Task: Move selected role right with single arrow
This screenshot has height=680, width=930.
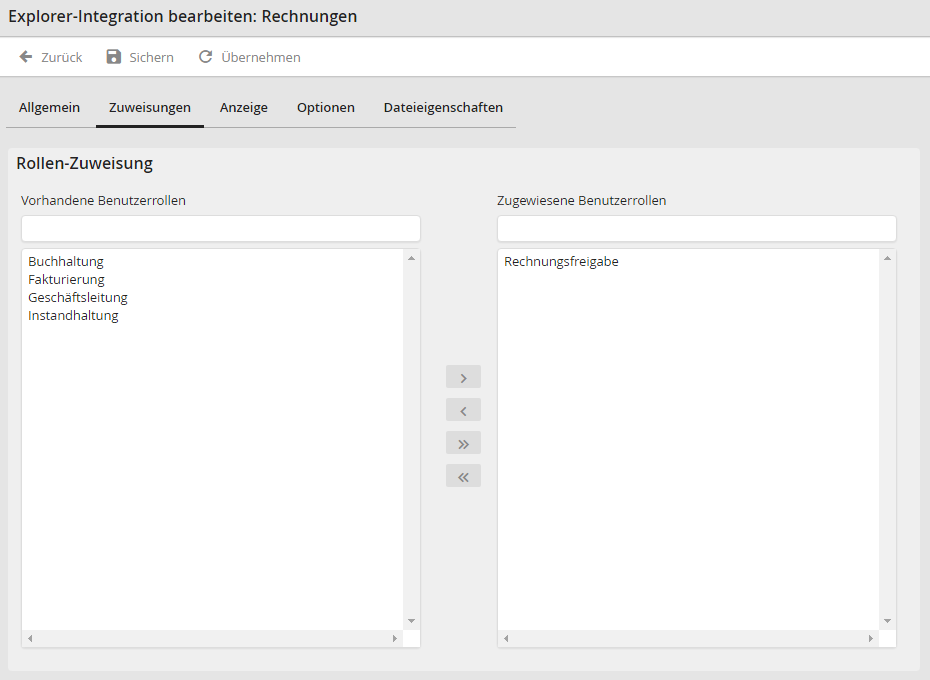Action: point(463,377)
